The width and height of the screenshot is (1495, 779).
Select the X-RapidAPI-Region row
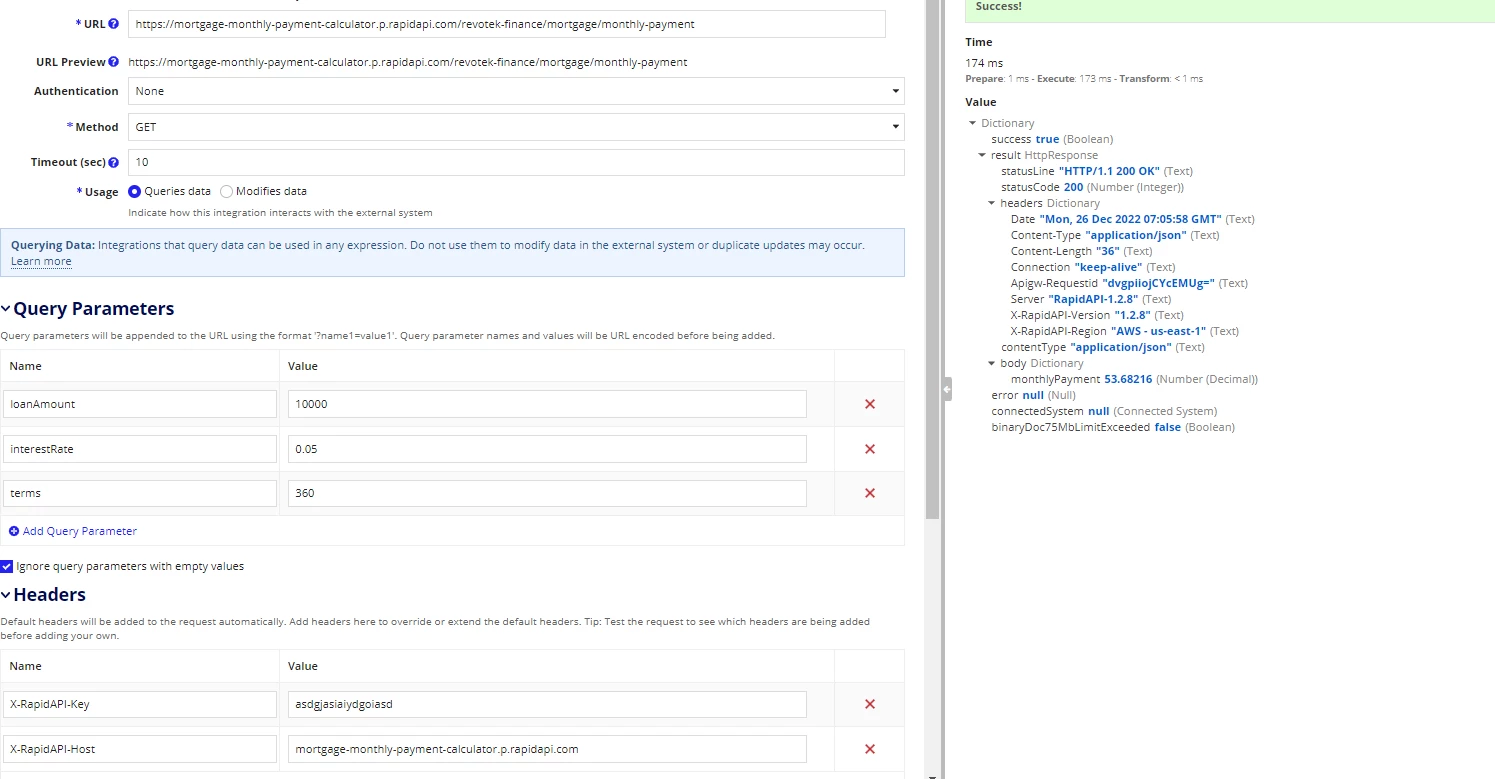click(1125, 331)
